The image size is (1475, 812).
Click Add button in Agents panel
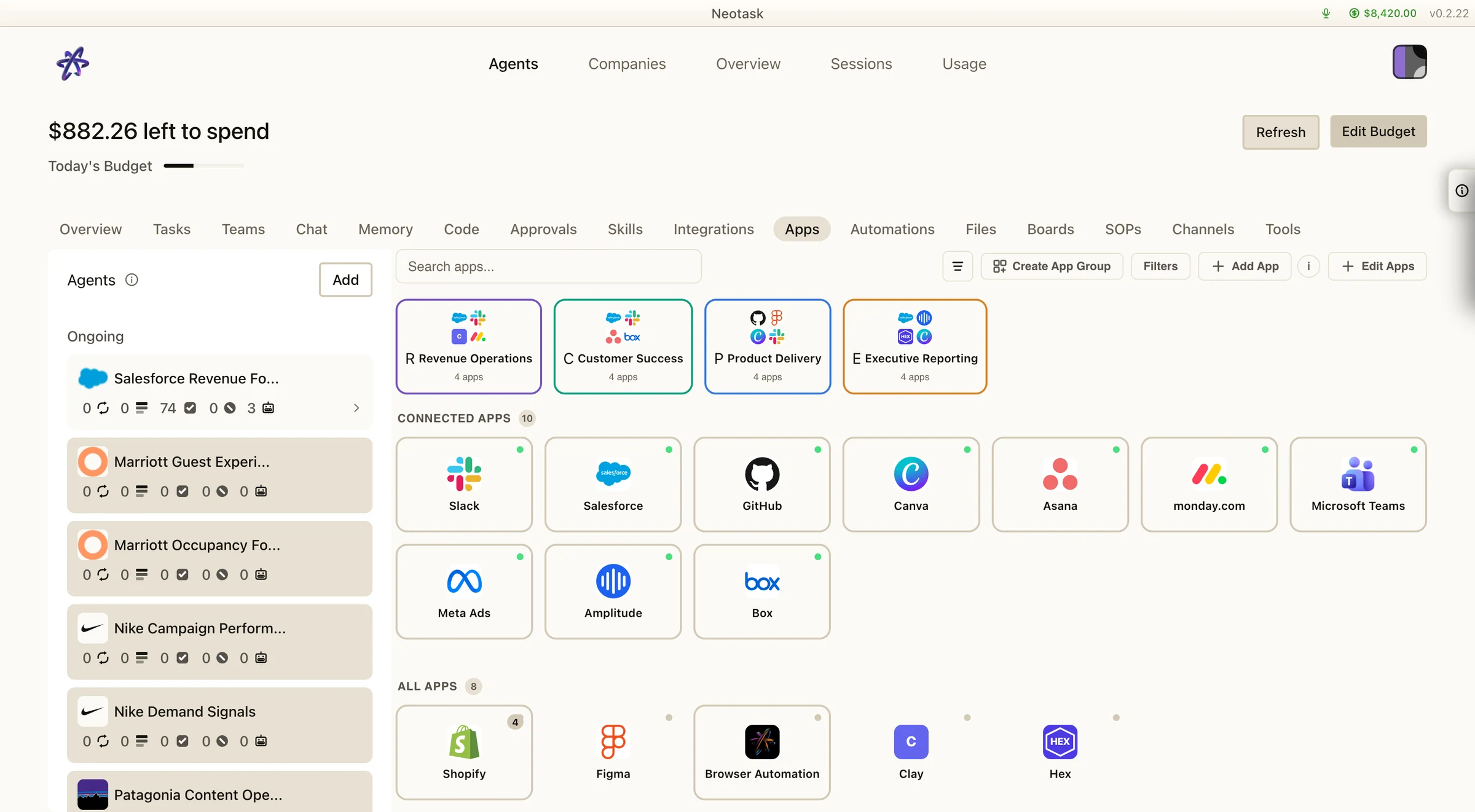pyautogui.click(x=345, y=280)
